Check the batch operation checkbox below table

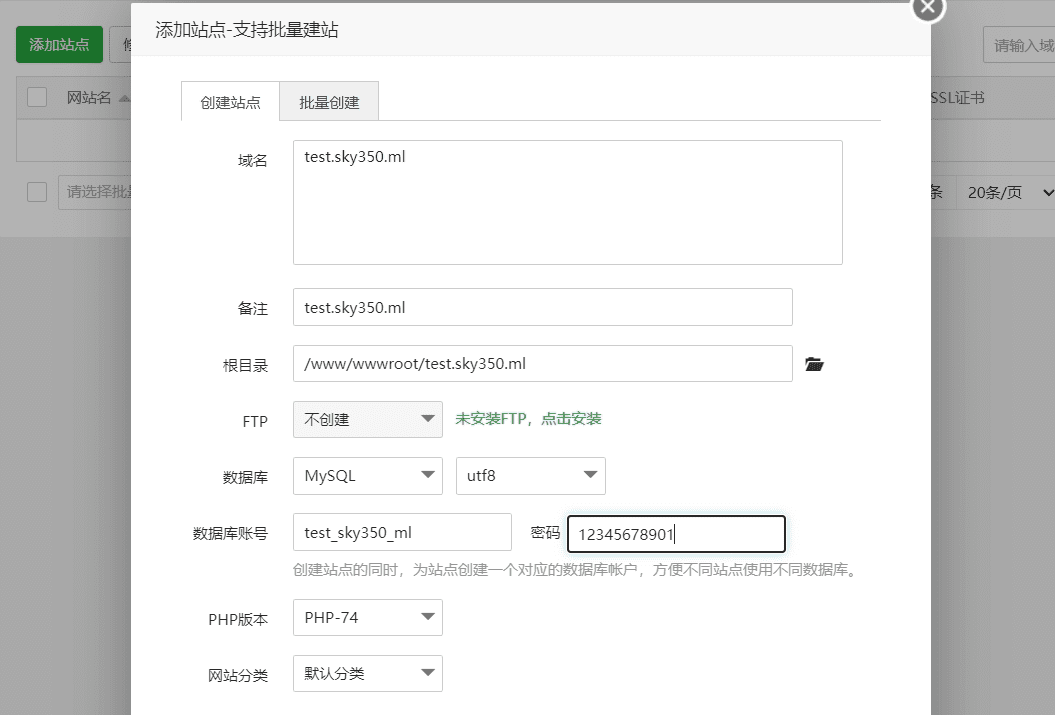click(x=37, y=192)
